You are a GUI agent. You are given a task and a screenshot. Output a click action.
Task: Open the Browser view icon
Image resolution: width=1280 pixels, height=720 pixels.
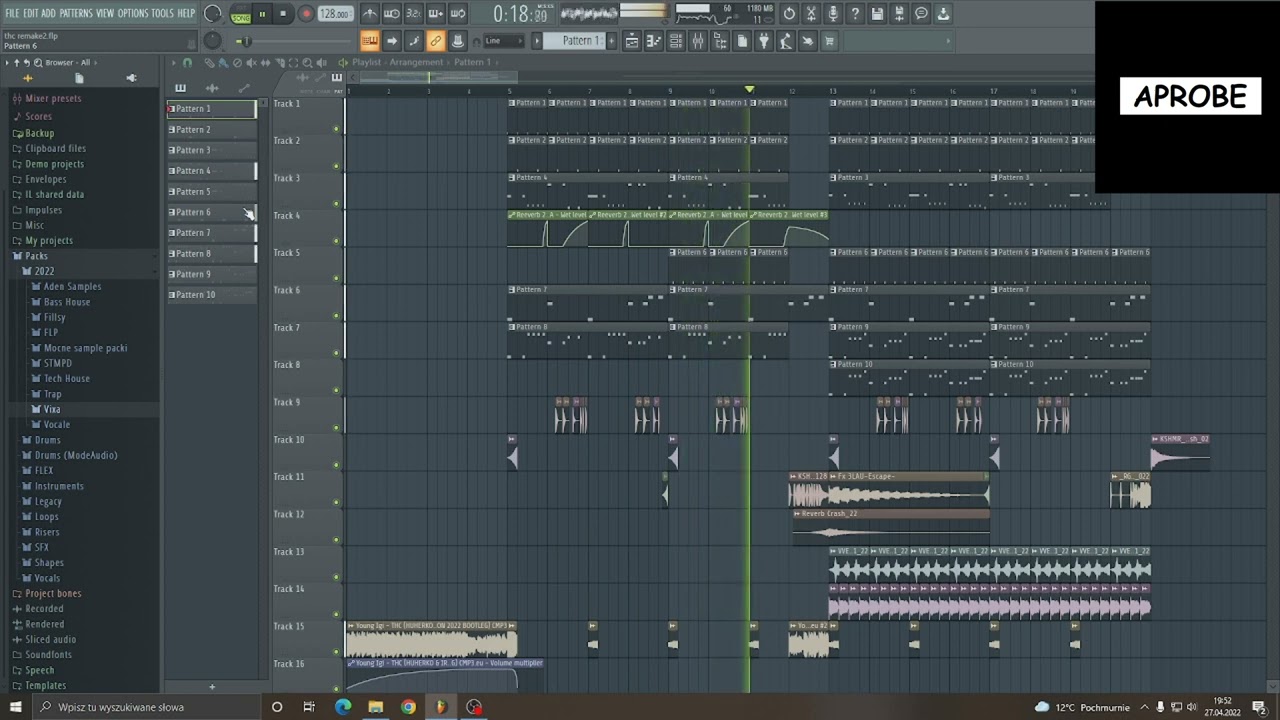click(720, 41)
